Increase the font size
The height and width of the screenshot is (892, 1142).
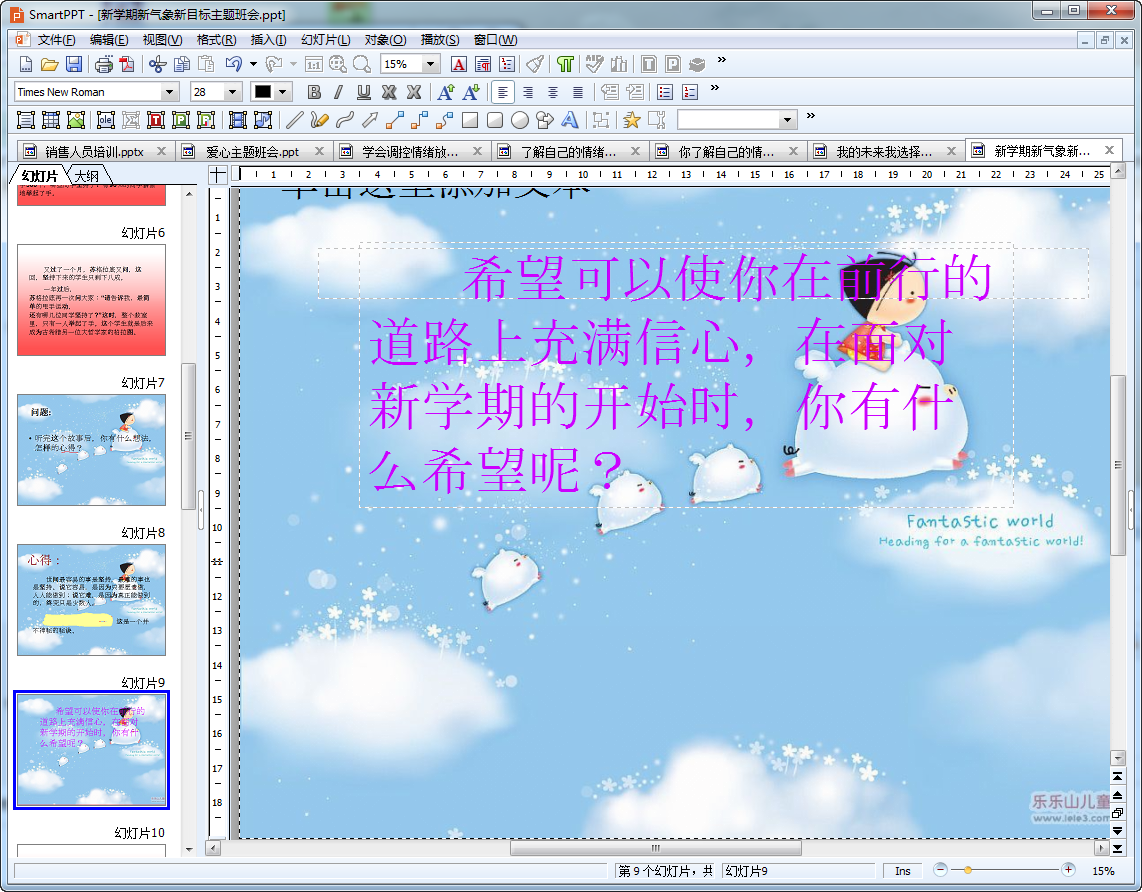coord(446,92)
